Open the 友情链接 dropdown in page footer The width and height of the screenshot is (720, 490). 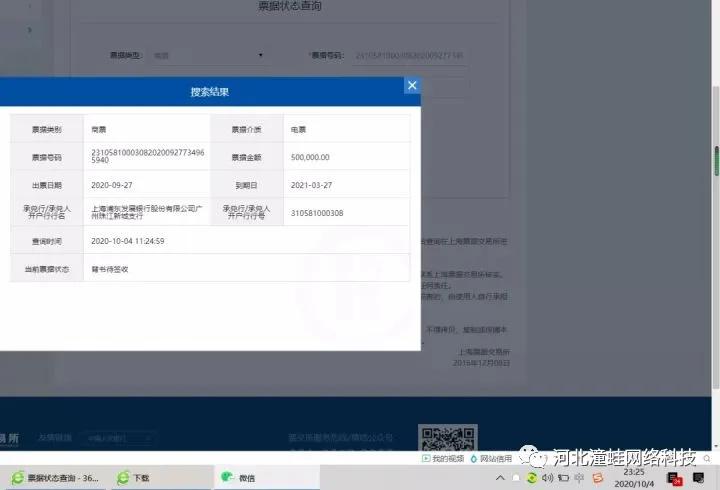[117, 438]
